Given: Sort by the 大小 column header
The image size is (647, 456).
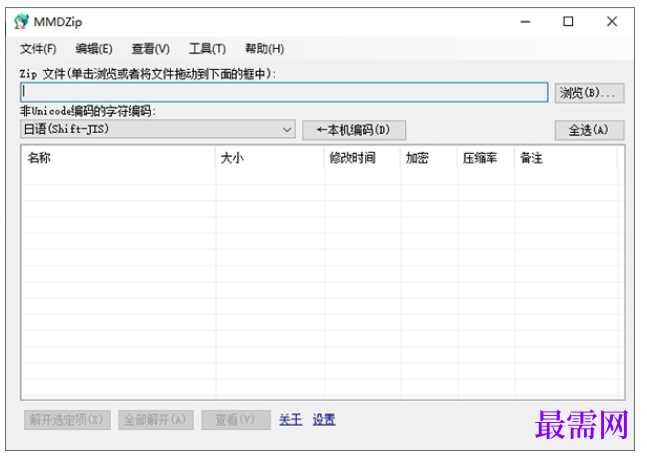Looking at the screenshot, I should [x=270, y=158].
